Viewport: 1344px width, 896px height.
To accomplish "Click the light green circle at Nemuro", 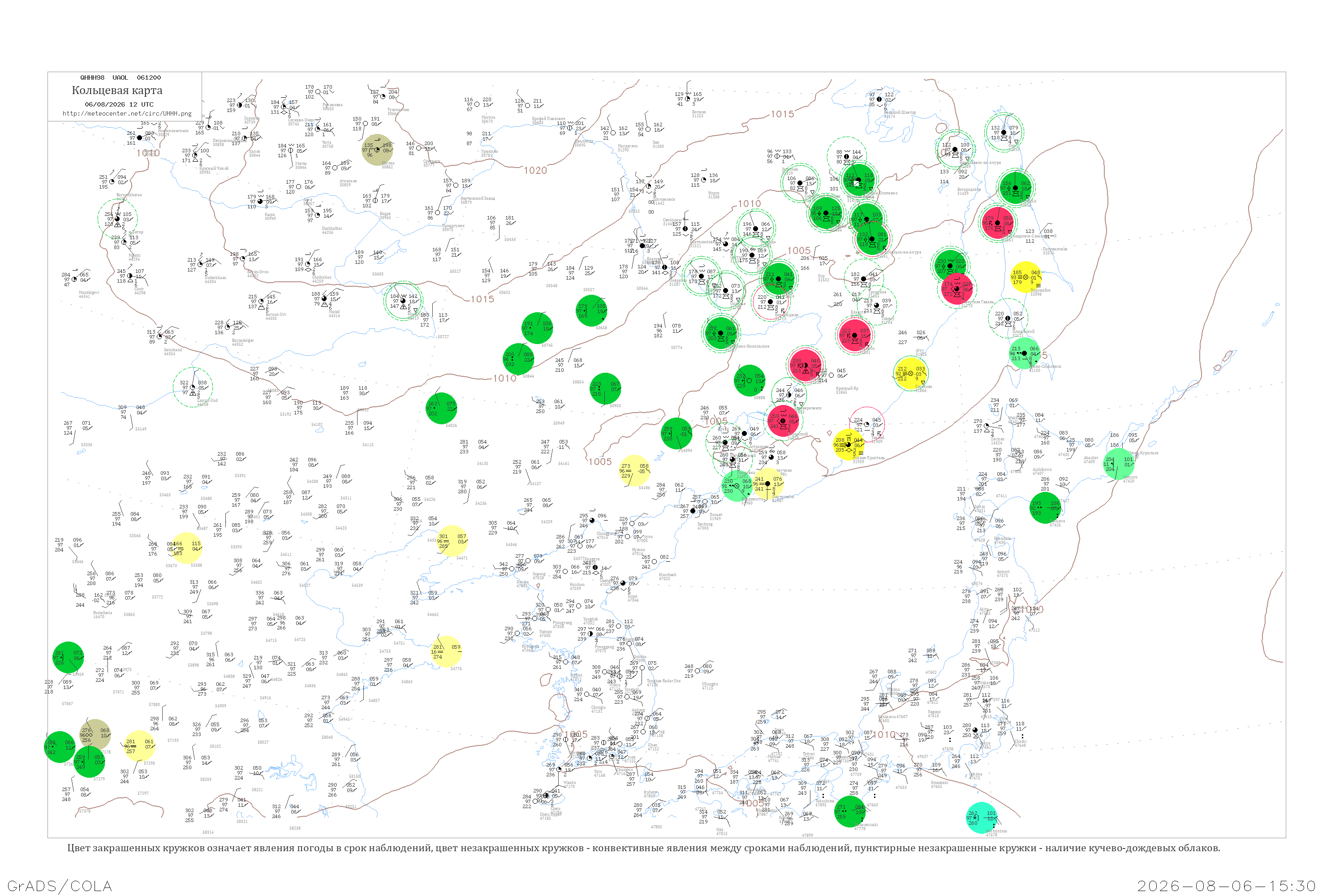I will (1118, 464).
